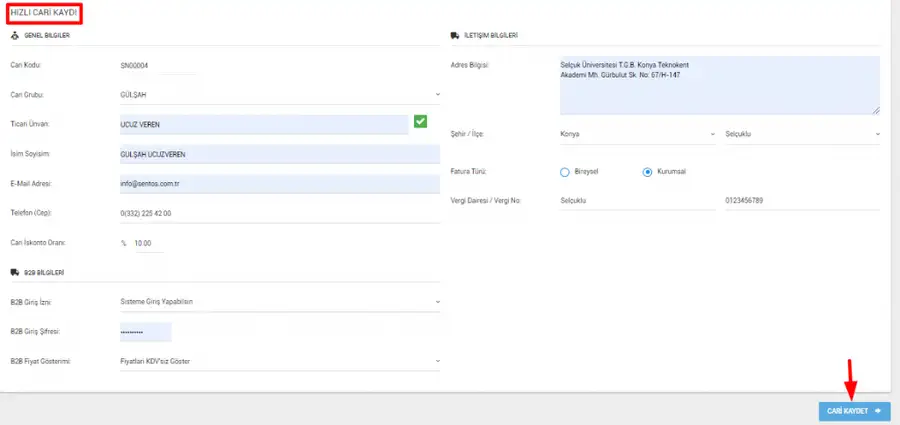900x425 pixels.
Task: Open the Cari Grubu dropdown
Action: coord(280,95)
